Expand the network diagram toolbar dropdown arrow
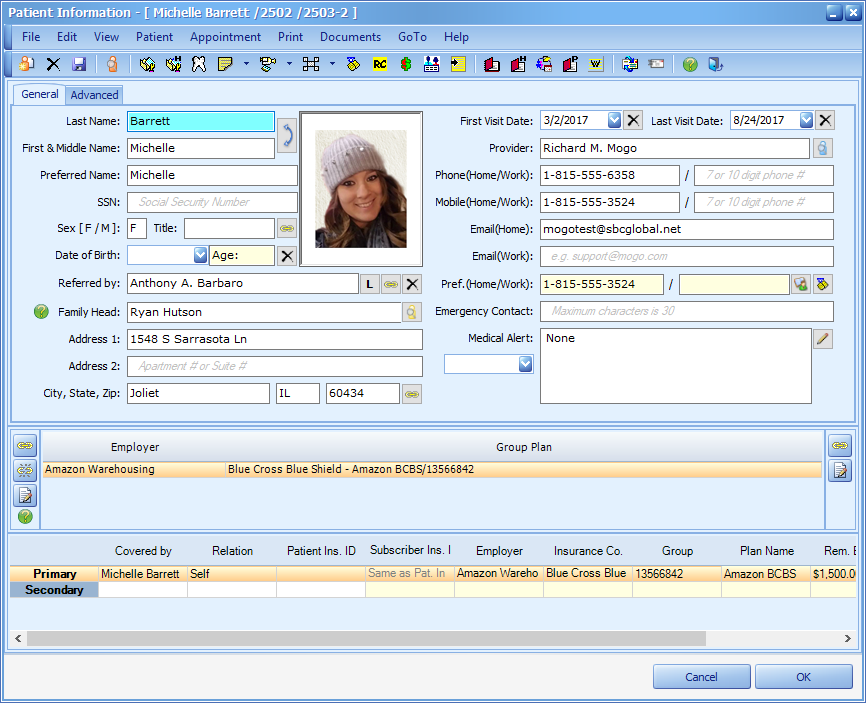The image size is (866, 703). pyautogui.click(x=332, y=64)
